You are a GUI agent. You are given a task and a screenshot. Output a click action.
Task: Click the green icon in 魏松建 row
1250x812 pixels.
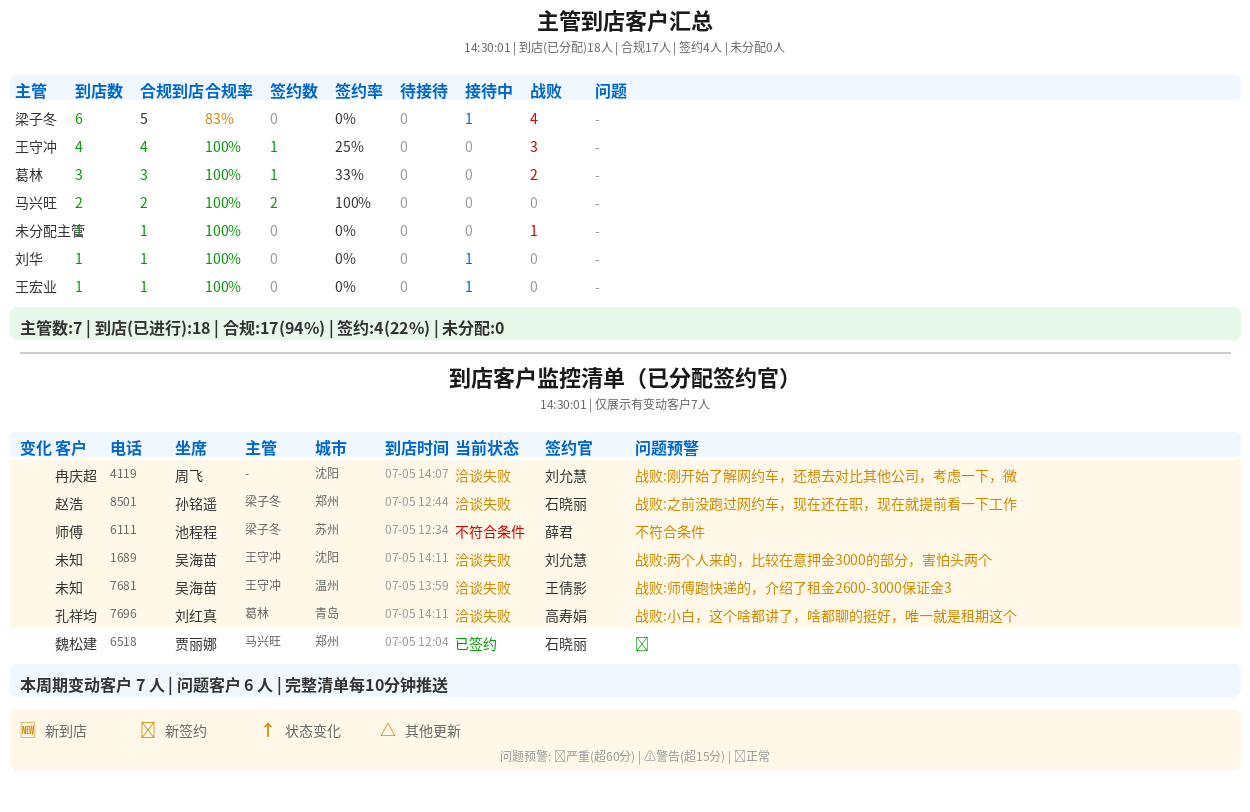pos(642,644)
